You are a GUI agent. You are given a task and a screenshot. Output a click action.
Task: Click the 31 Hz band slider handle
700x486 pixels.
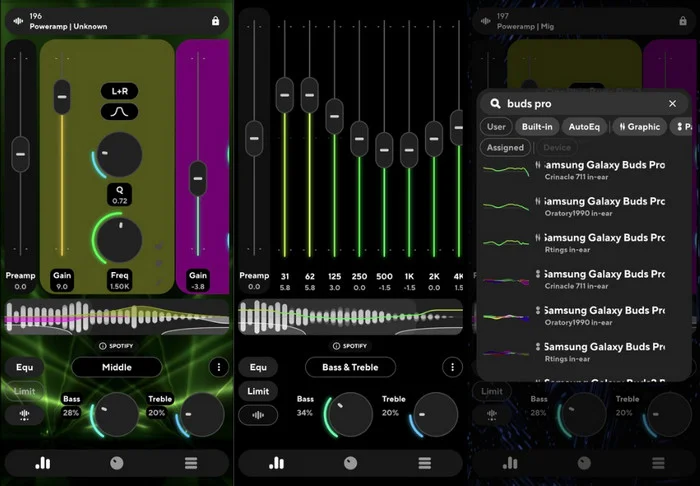coord(284,95)
